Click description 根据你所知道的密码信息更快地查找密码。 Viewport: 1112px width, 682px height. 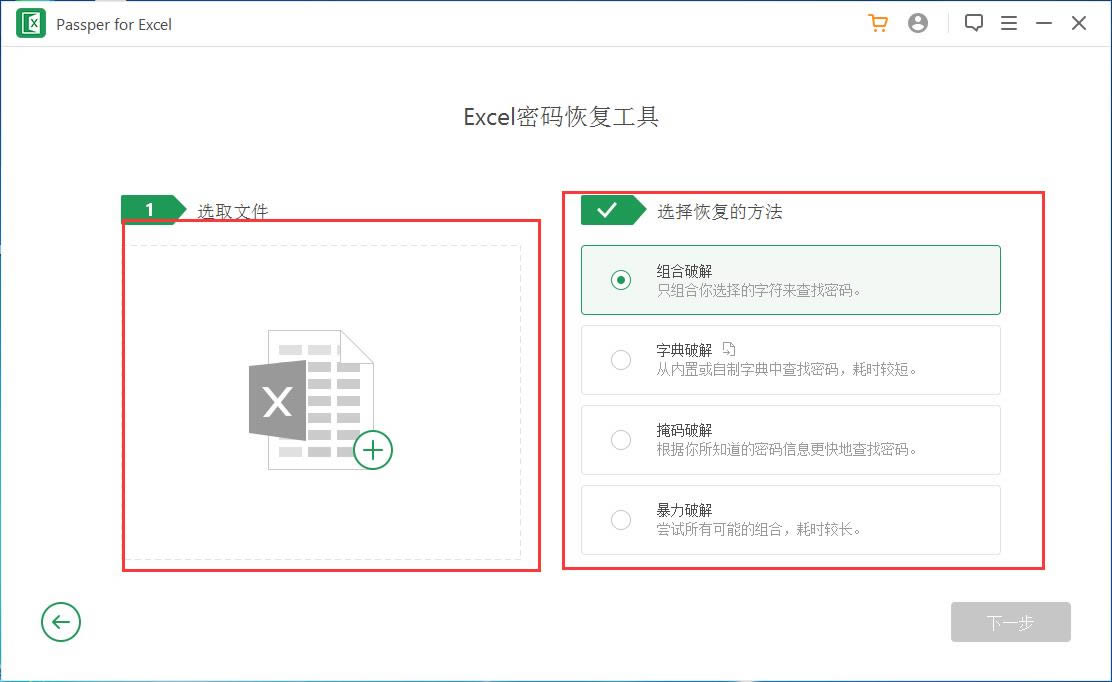pyautogui.click(x=787, y=449)
